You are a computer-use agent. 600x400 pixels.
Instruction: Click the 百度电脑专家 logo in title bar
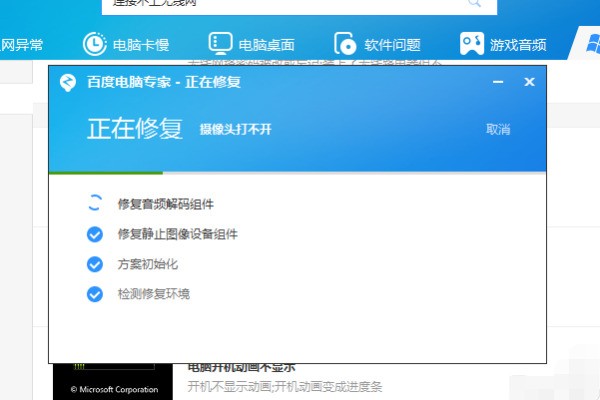68,82
